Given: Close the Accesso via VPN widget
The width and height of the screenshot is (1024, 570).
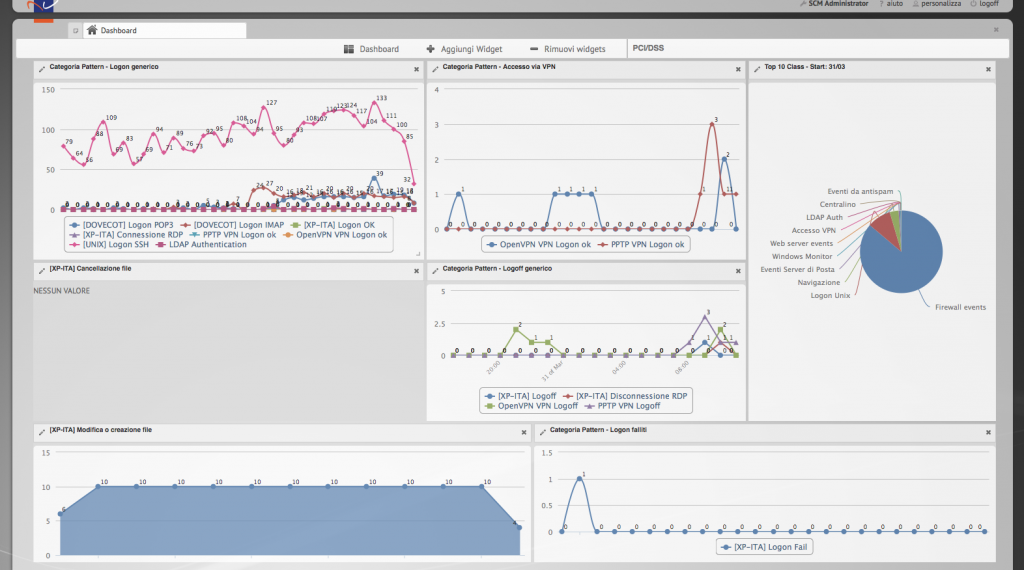Looking at the screenshot, I should tap(737, 69).
